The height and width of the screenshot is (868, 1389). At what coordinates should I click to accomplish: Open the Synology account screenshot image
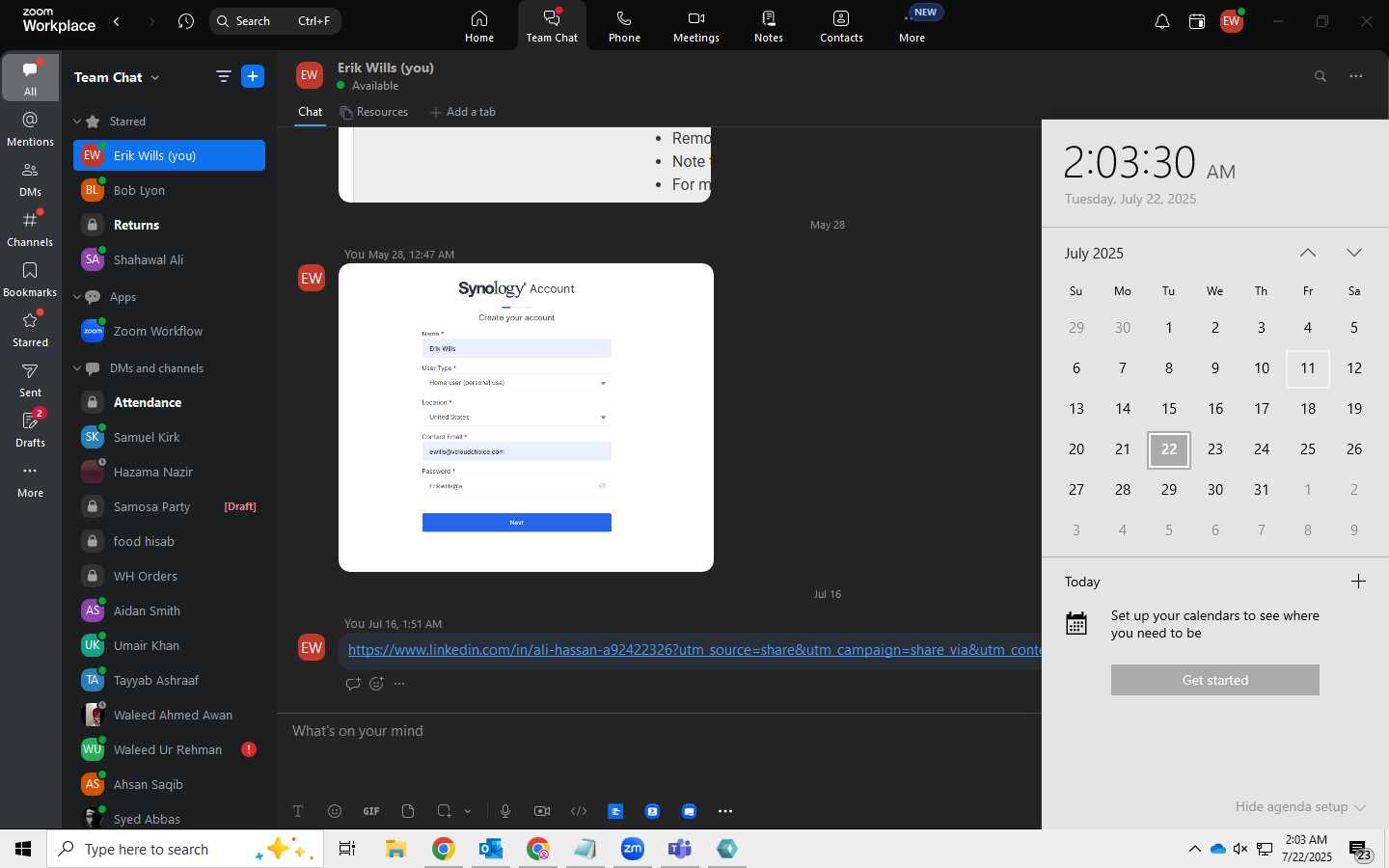tap(526, 418)
